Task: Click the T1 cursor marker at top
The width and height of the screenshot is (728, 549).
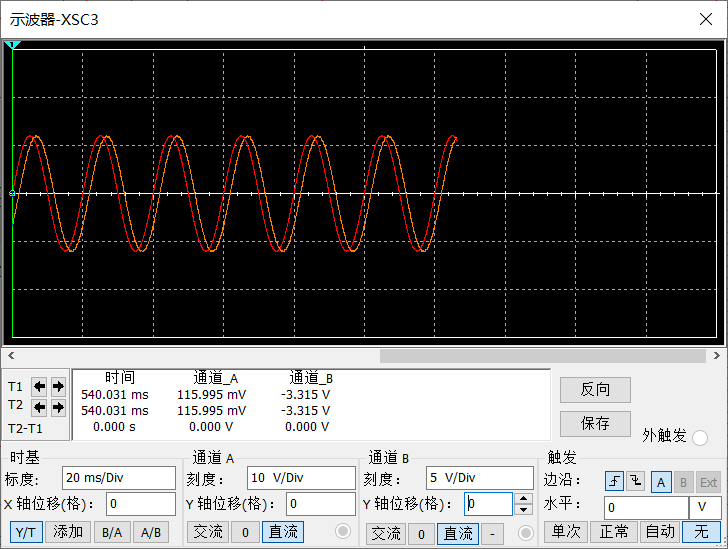Action: coord(13,45)
